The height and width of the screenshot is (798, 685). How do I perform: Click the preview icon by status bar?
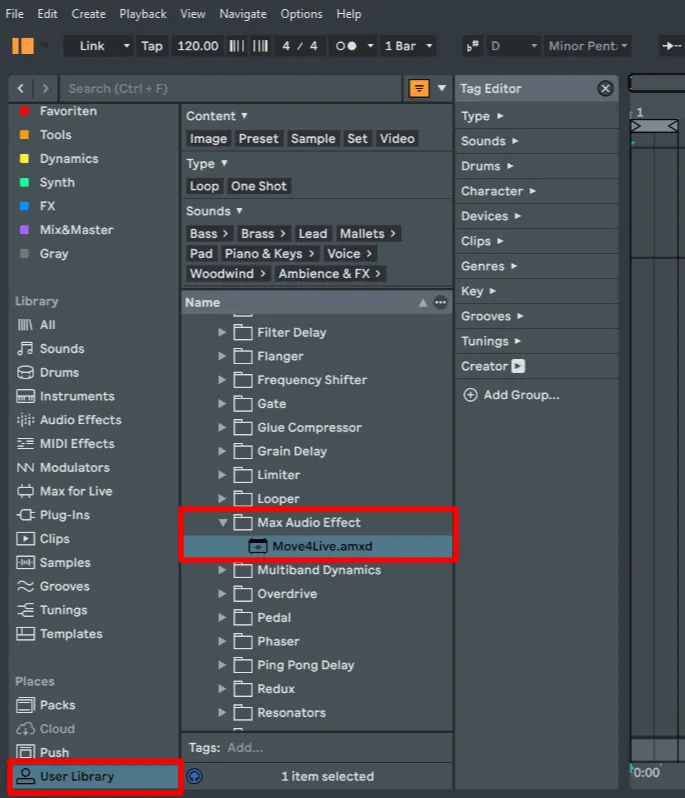194,776
